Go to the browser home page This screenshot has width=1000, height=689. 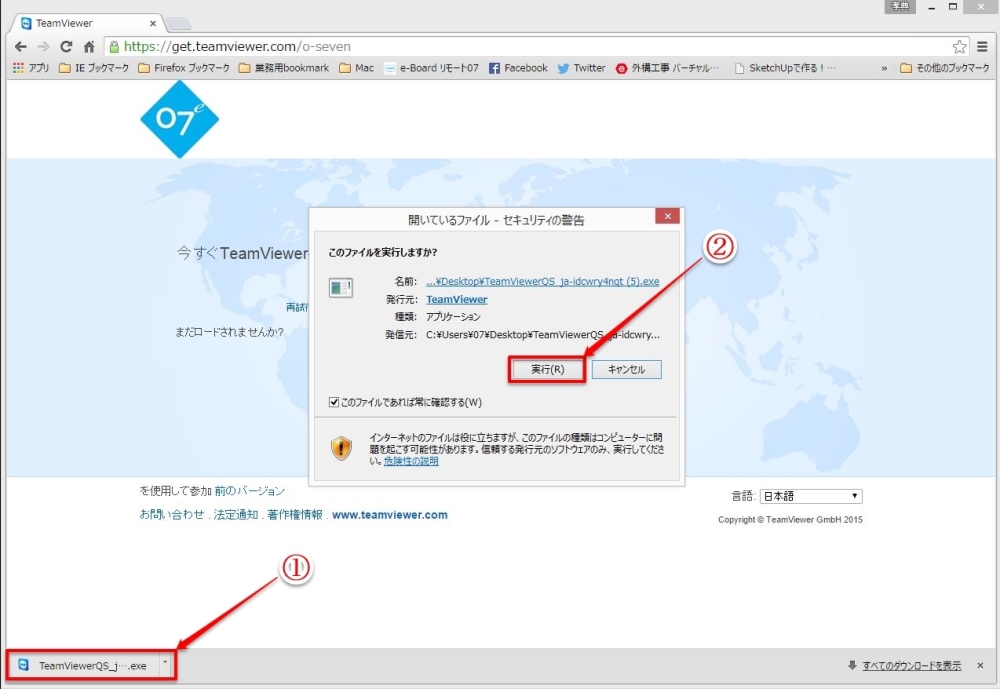click(x=89, y=47)
